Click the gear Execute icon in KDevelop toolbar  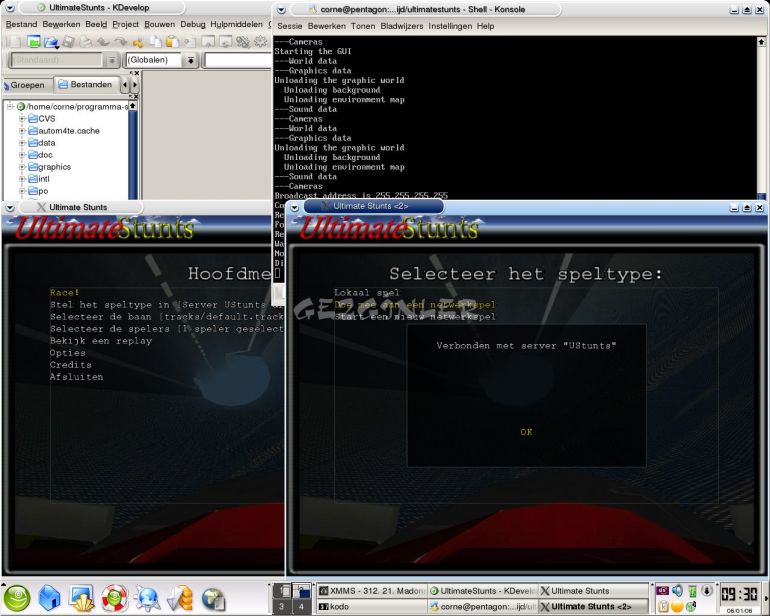pyautogui.click(x=260, y=42)
